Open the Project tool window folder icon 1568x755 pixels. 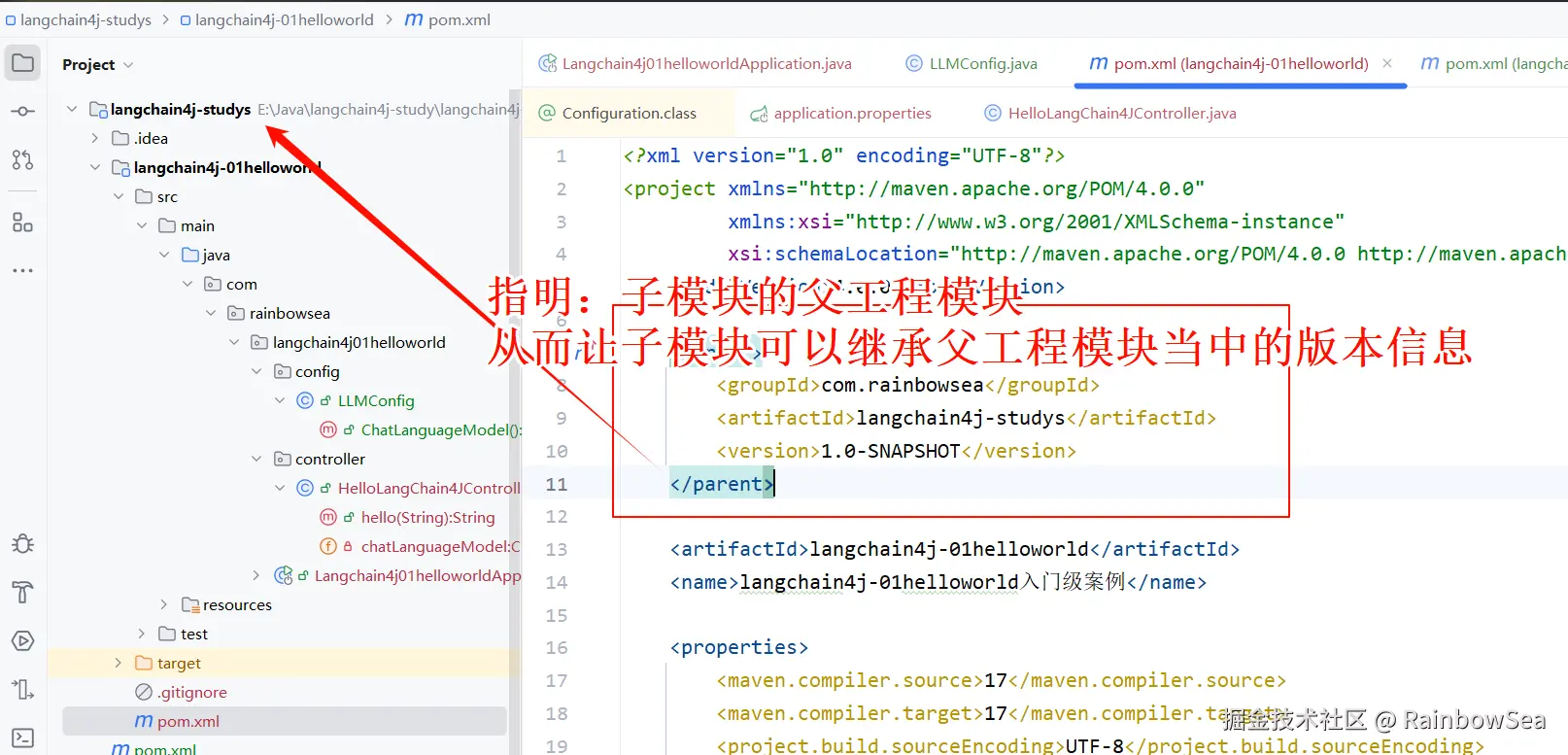[x=22, y=64]
